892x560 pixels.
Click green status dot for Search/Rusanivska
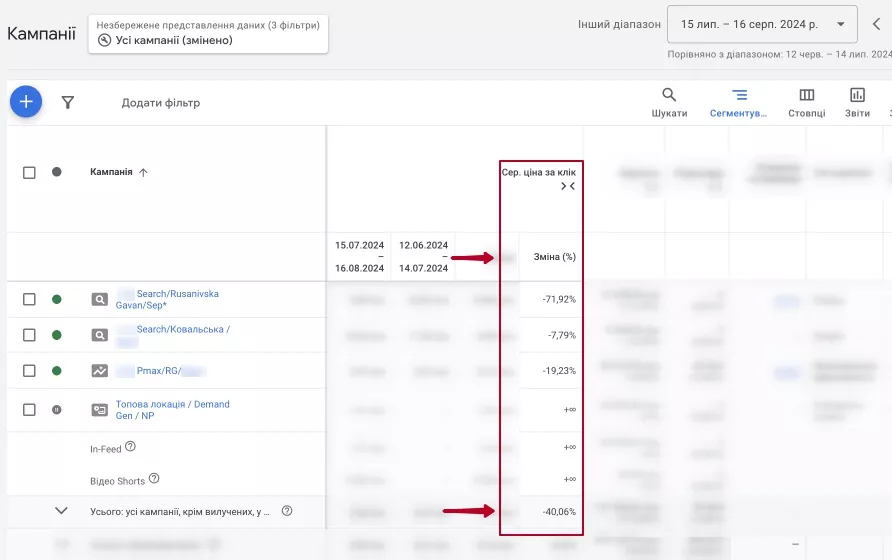coord(56,299)
